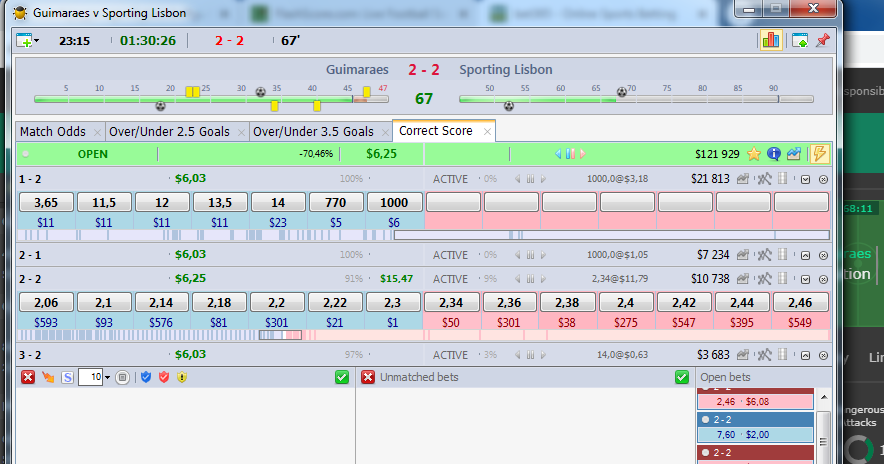This screenshot has height=464, width=884.
Task: Toggle the red shield icon
Action: pyautogui.click(x=163, y=377)
